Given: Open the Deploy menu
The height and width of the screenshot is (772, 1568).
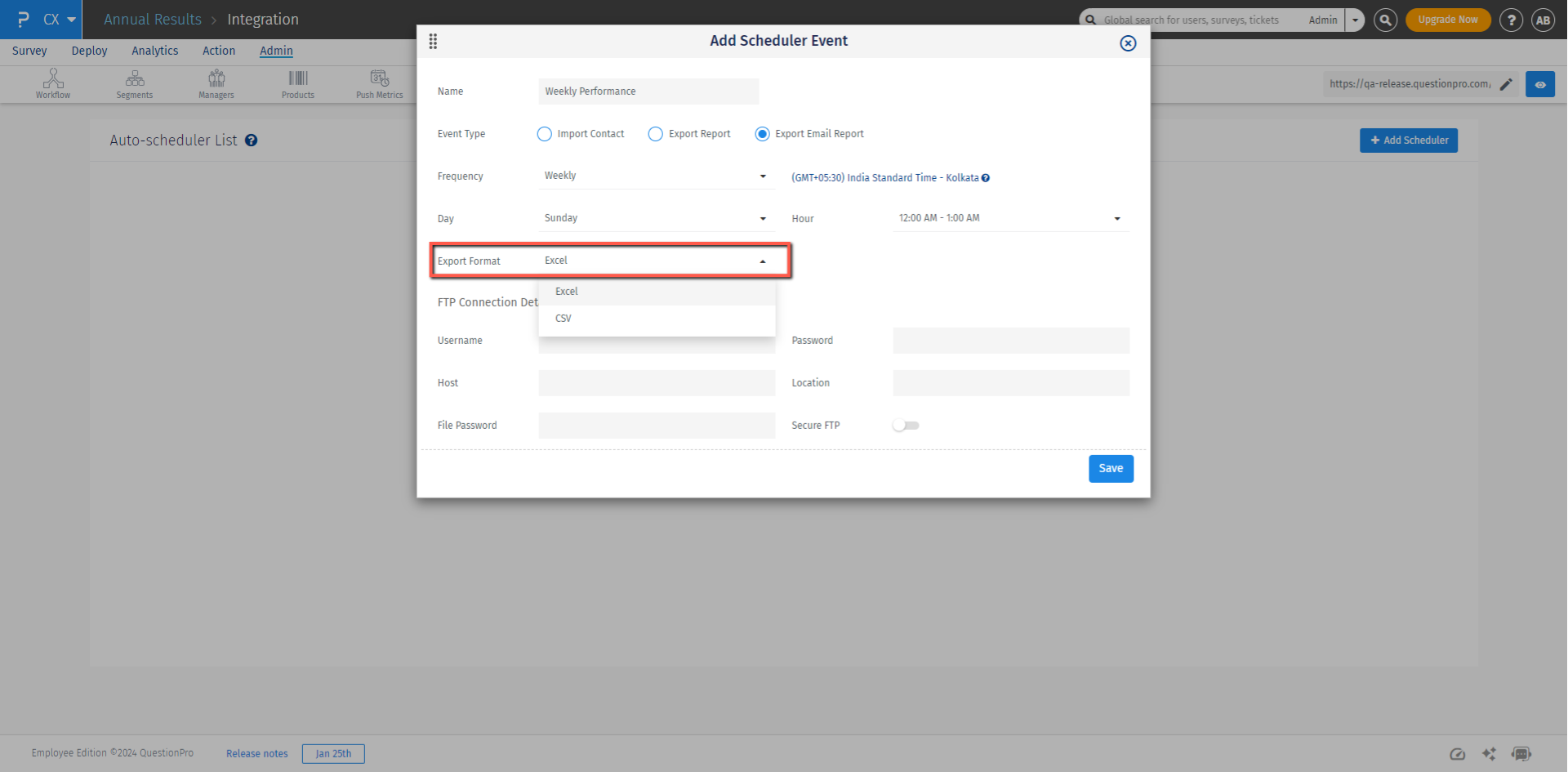Looking at the screenshot, I should tap(89, 51).
